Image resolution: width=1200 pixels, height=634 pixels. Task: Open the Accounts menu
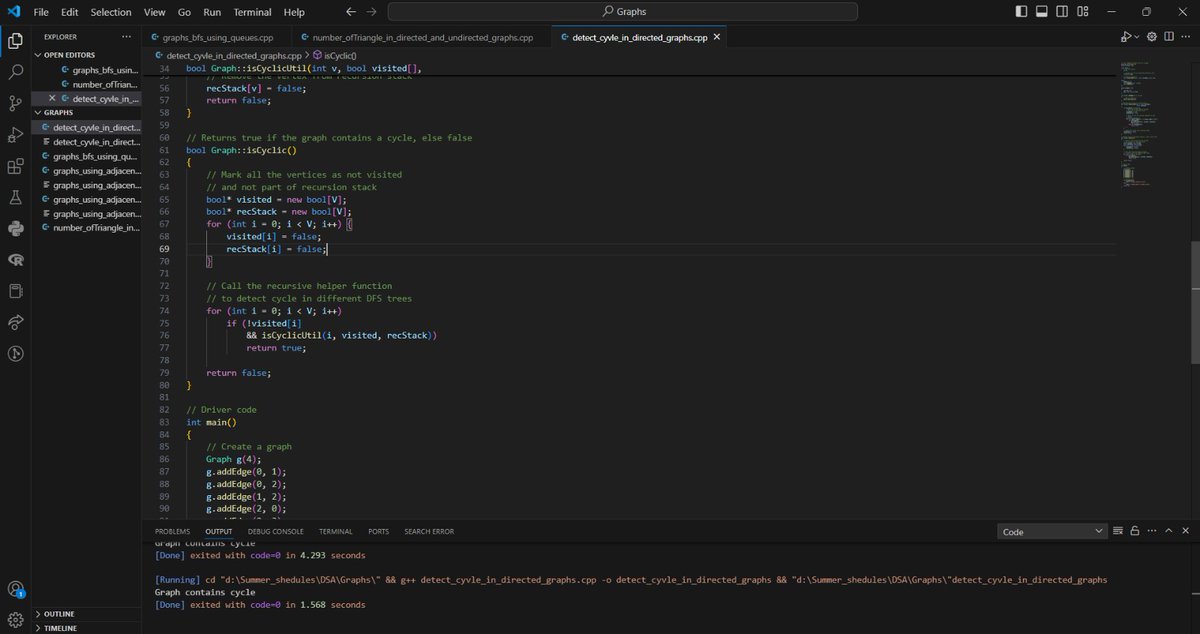(x=16, y=589)
